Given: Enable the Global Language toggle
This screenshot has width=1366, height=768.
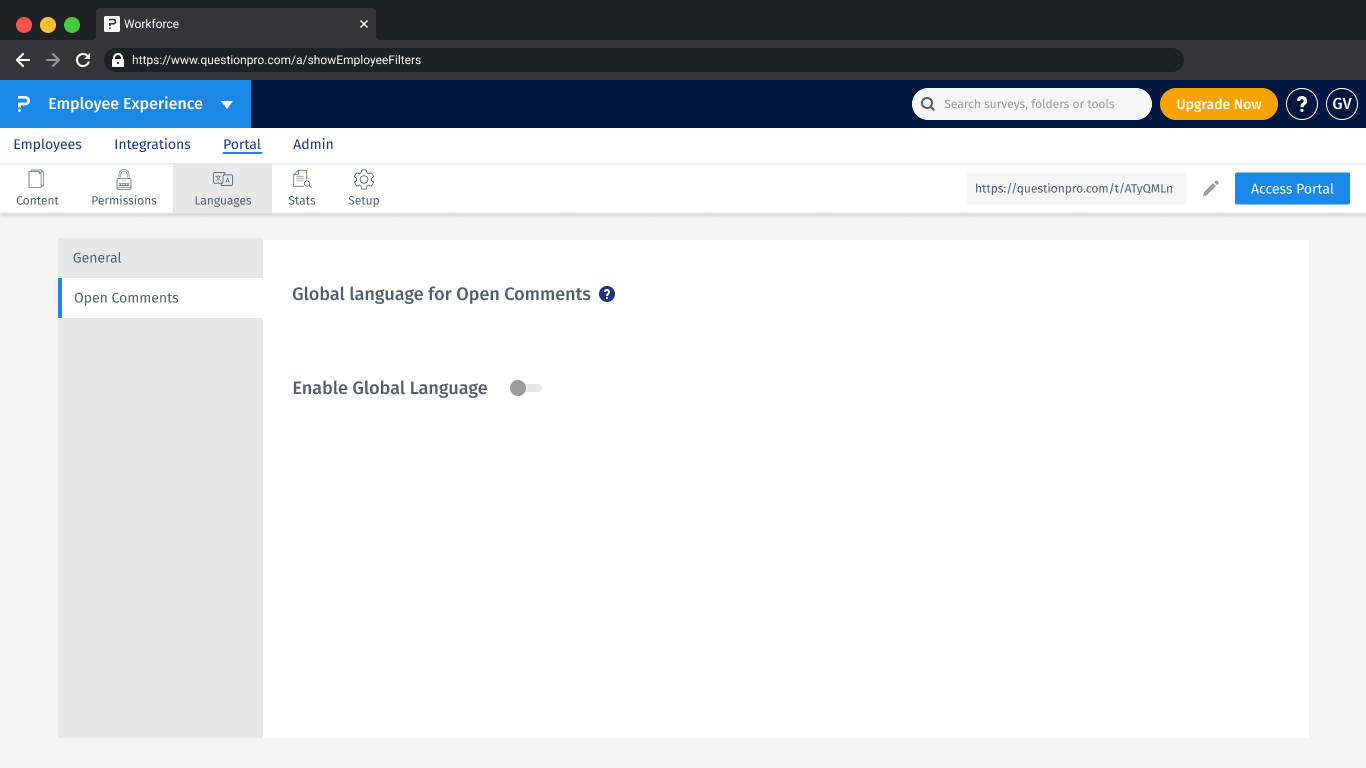Looking at the screenshot, I should click(x=525, y=388).
